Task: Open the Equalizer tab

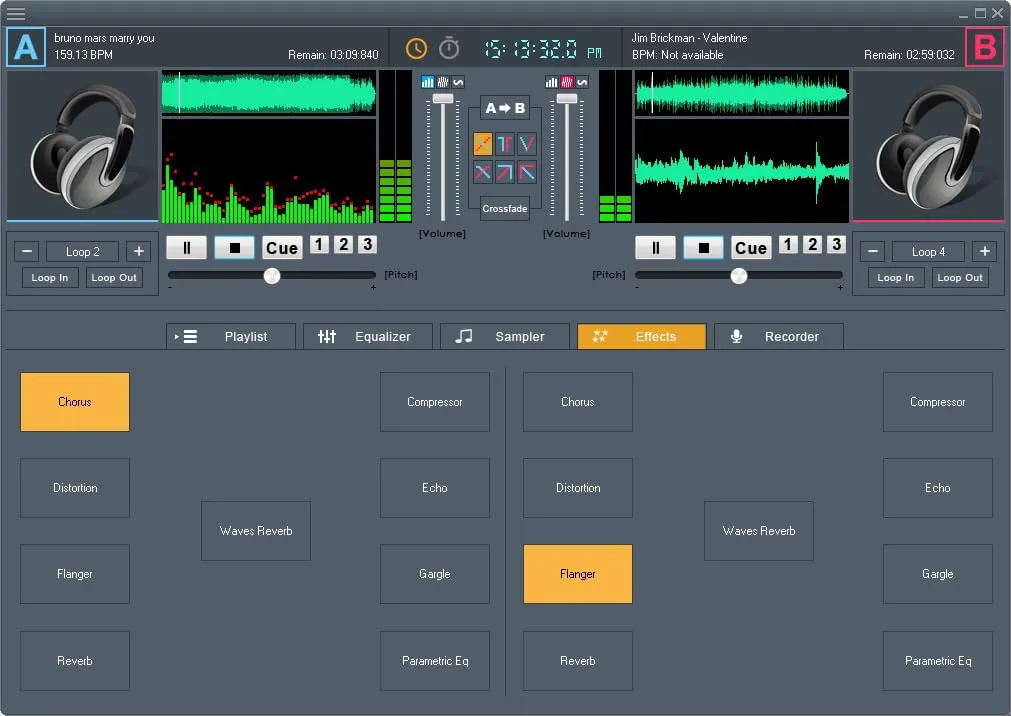Action: click(x=368, y=336)
